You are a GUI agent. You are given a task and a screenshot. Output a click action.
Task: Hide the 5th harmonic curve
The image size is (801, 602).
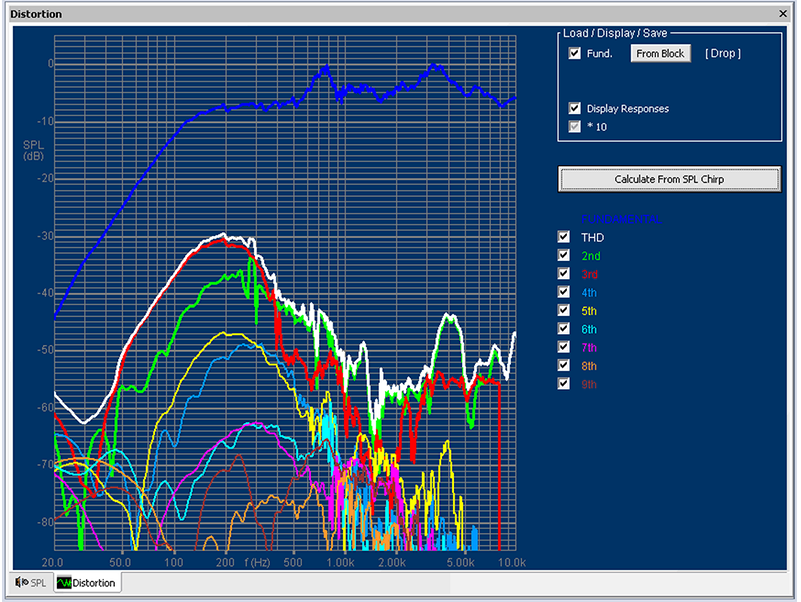coord(564,310)
